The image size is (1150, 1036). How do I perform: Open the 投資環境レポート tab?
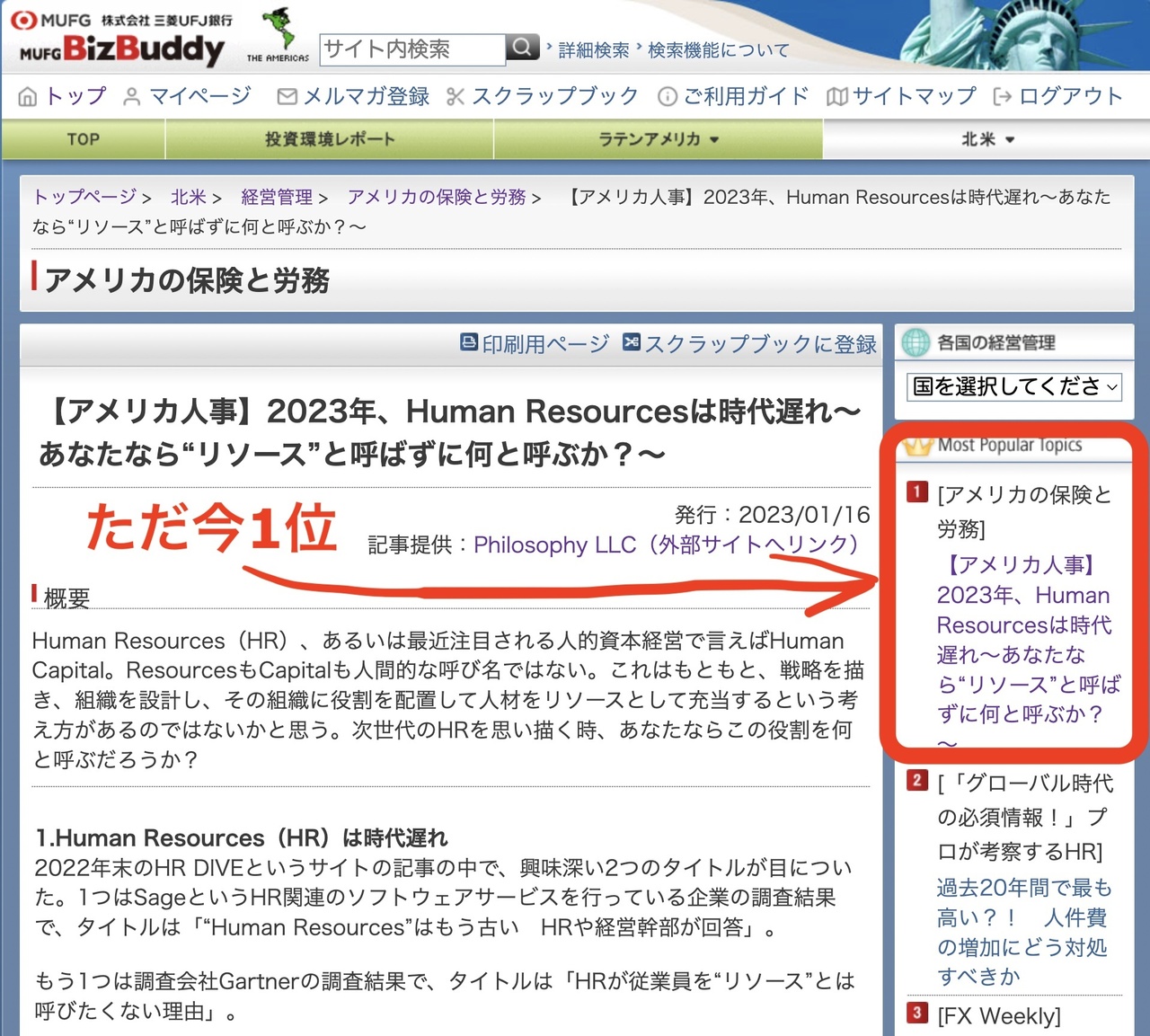(329, 139)
